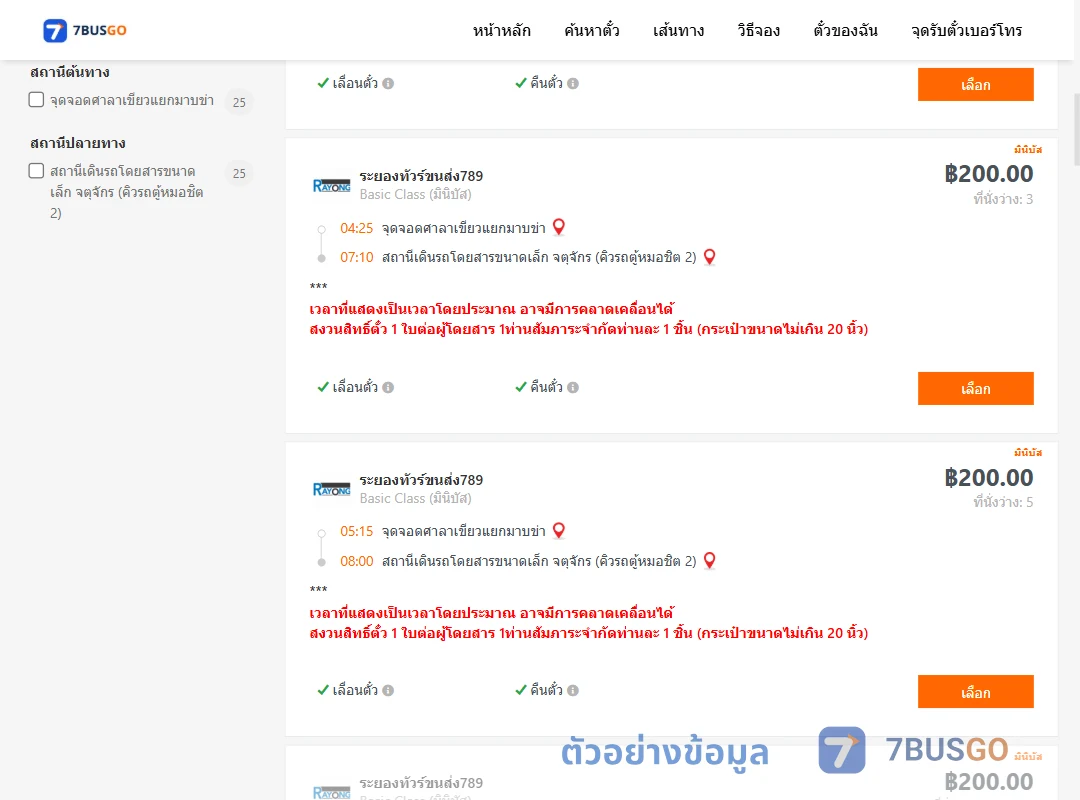Click info icon beside คืนตั๋ว in top card
Screen dimensions: 1080x800
point(573,83)
